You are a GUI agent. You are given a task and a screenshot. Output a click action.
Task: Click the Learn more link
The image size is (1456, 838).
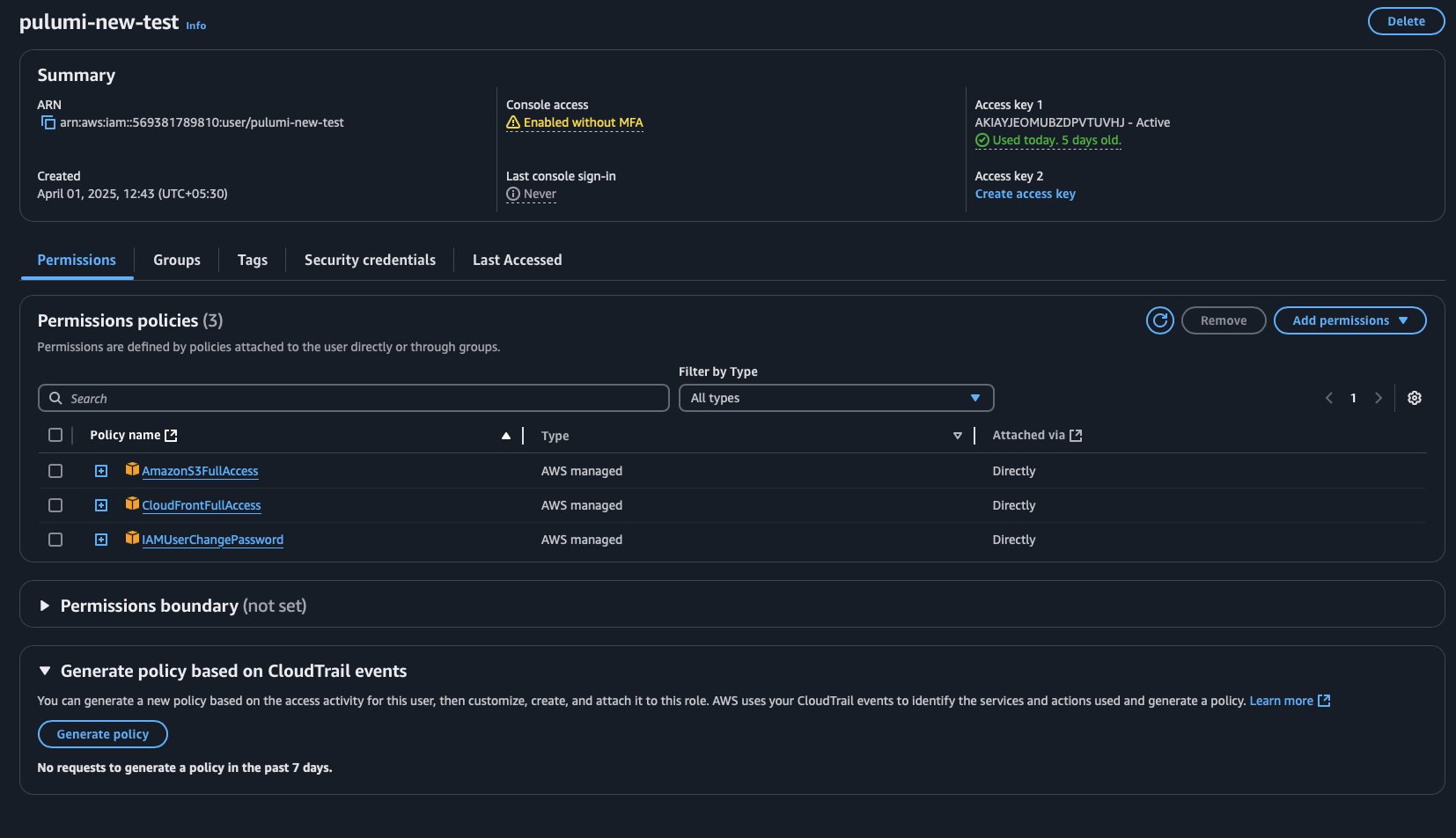tap(1281, 701)
